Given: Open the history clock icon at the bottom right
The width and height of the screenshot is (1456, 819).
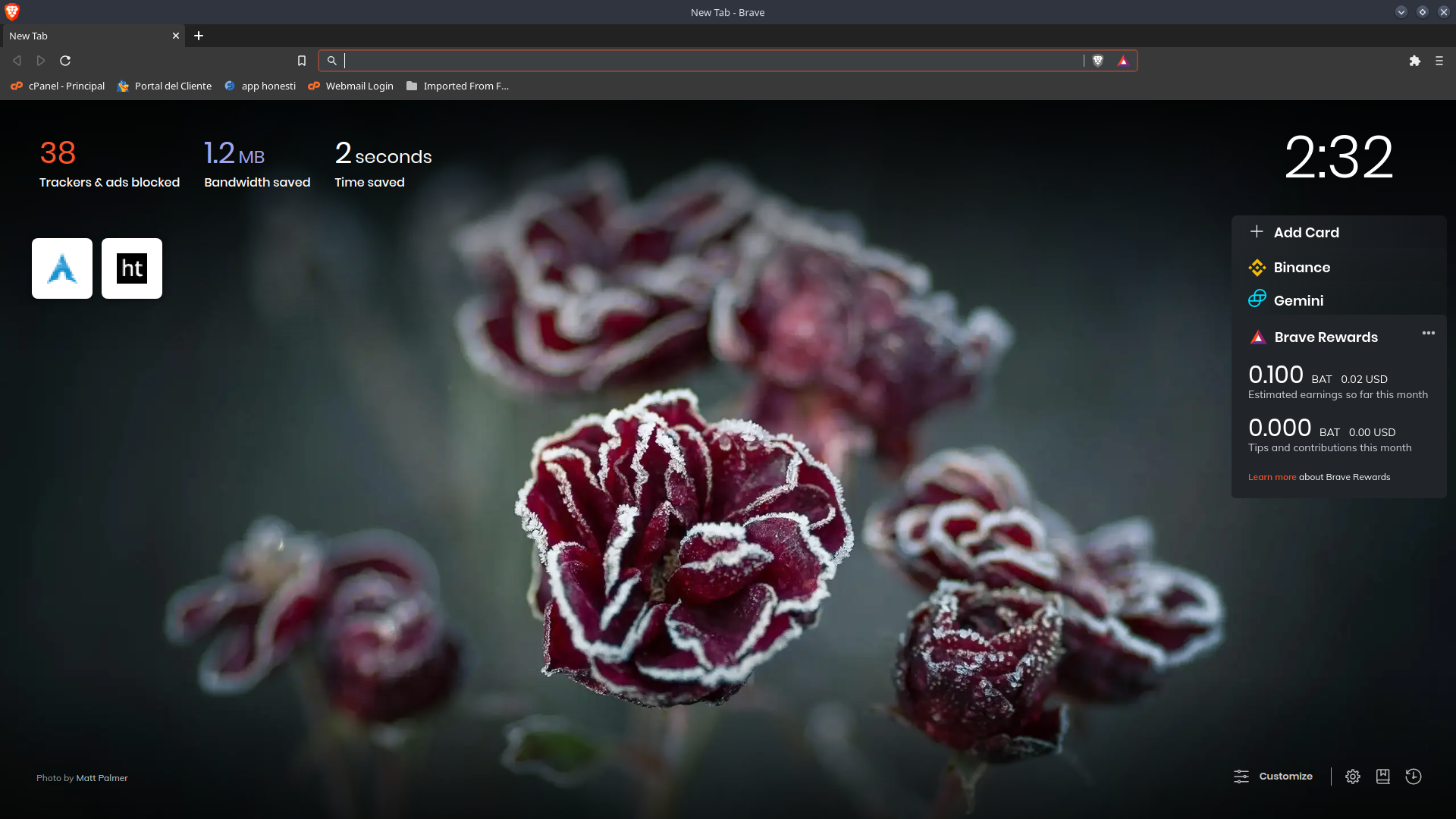Looking at the screenshot, I should [x=1414, y=777].
